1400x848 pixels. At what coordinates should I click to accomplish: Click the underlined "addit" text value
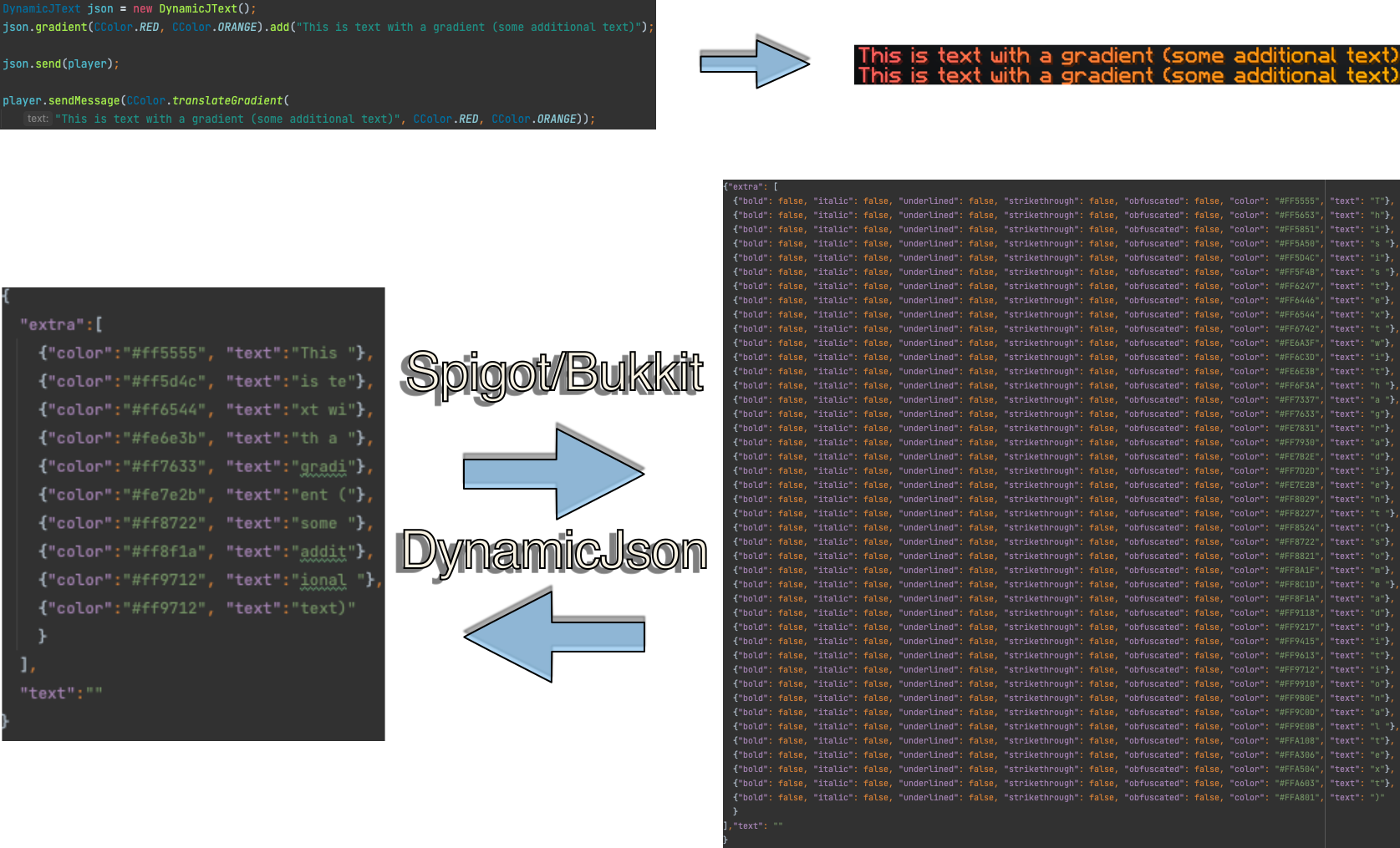point(323,552)
